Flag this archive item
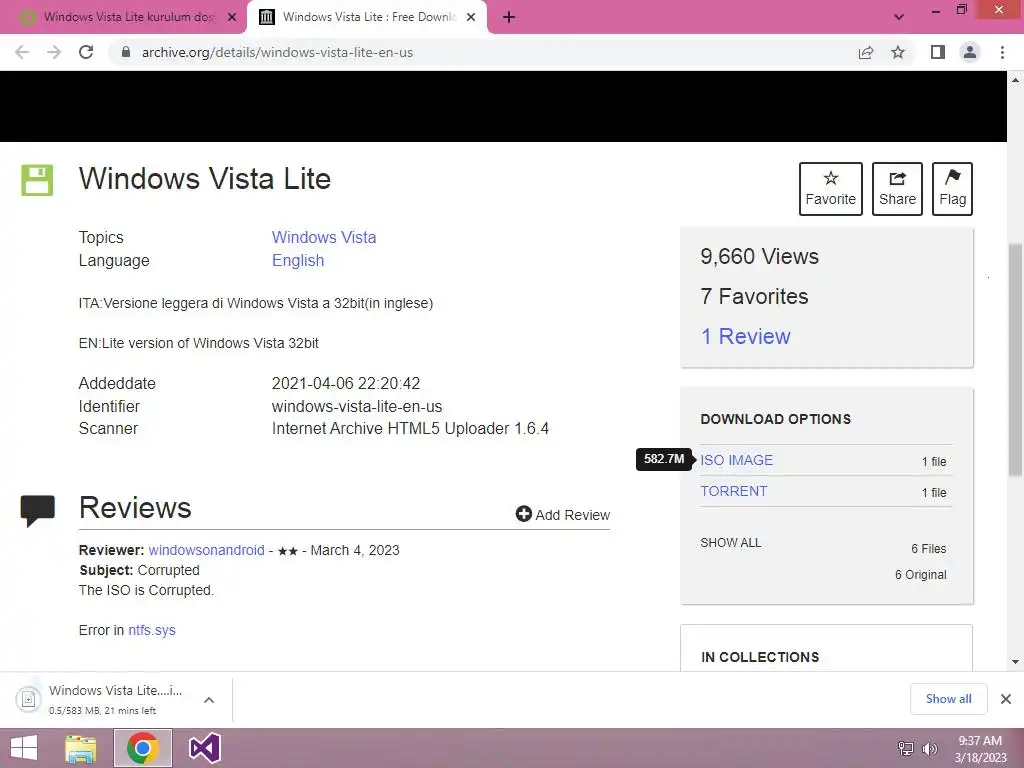The height and width of the screenshot is (768, 1024). pyautogui.click(x=952, y=189)
